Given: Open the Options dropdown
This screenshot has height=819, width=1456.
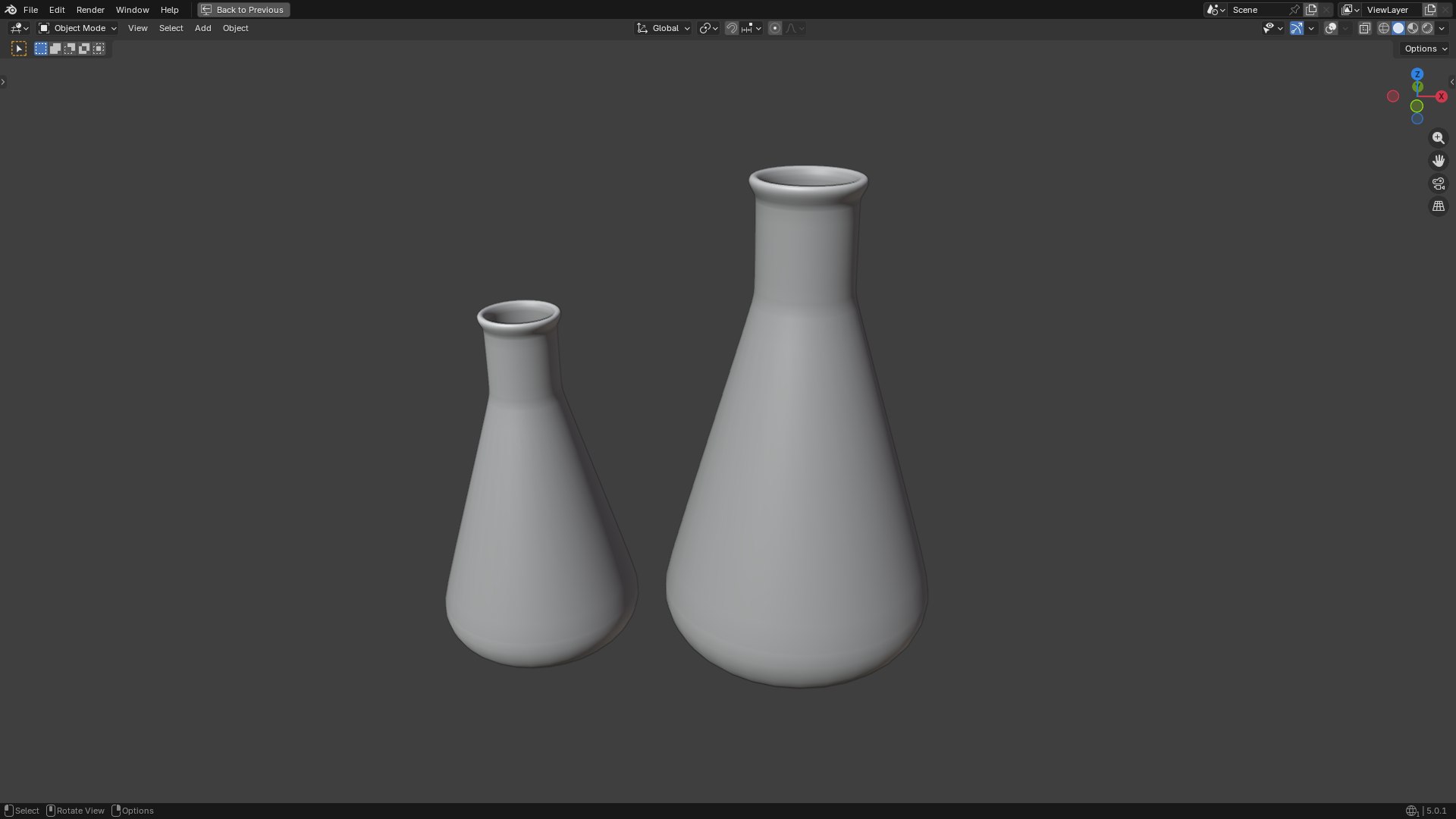Looking at the screenshot, I should coord(1426,49).
